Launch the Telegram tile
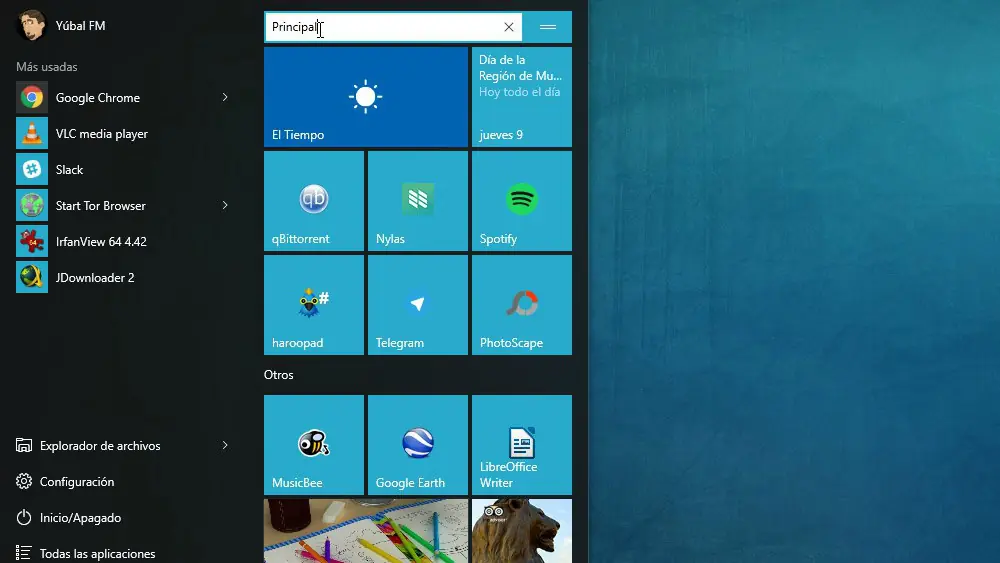Viewport: 1000px width, 563px height. [x=418, y=305]
